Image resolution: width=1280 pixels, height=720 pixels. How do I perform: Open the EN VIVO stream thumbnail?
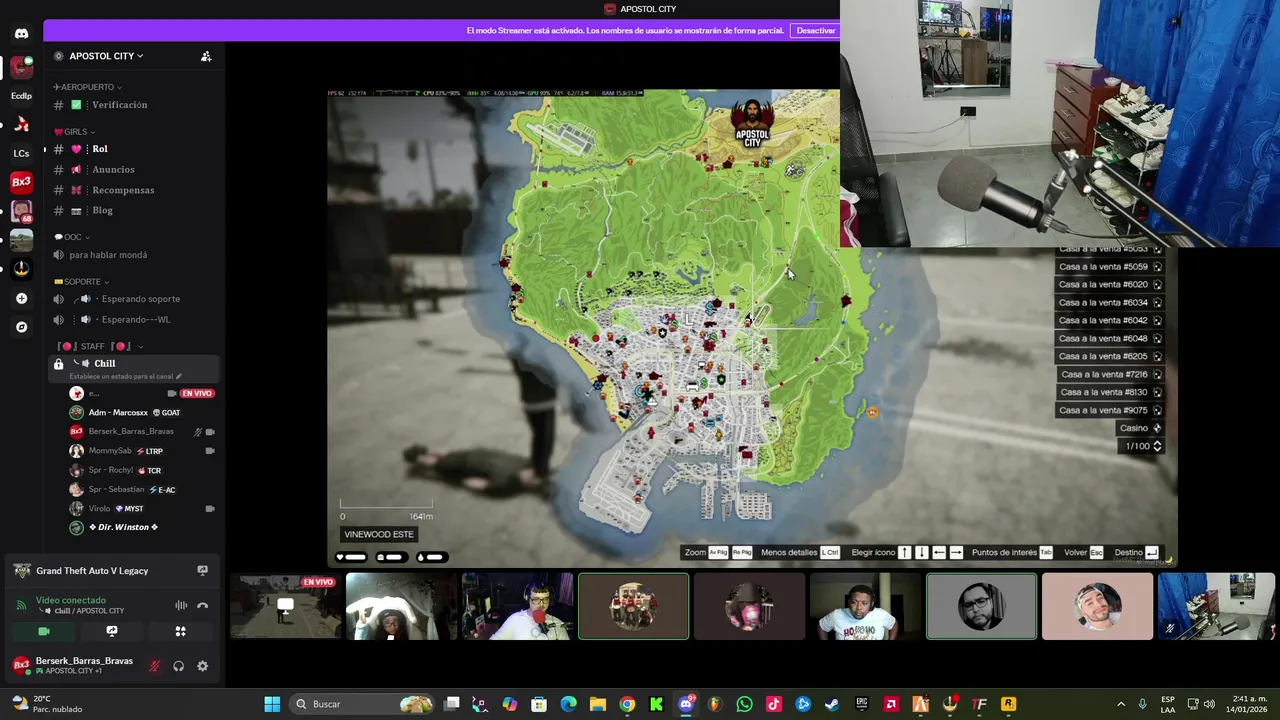[x=285, y=606]
